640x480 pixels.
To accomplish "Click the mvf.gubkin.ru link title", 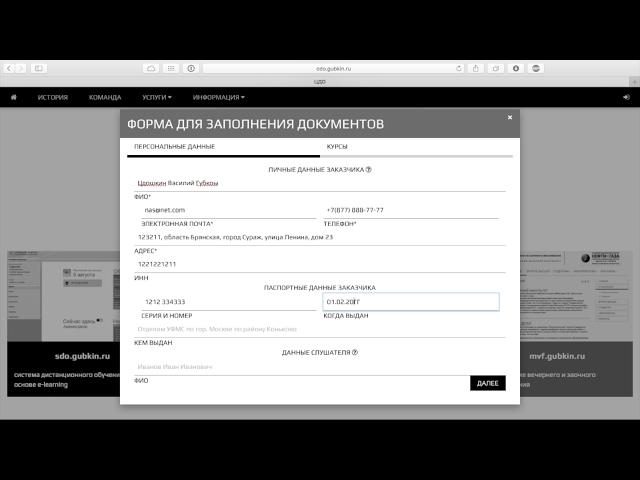I will (557, 356).
